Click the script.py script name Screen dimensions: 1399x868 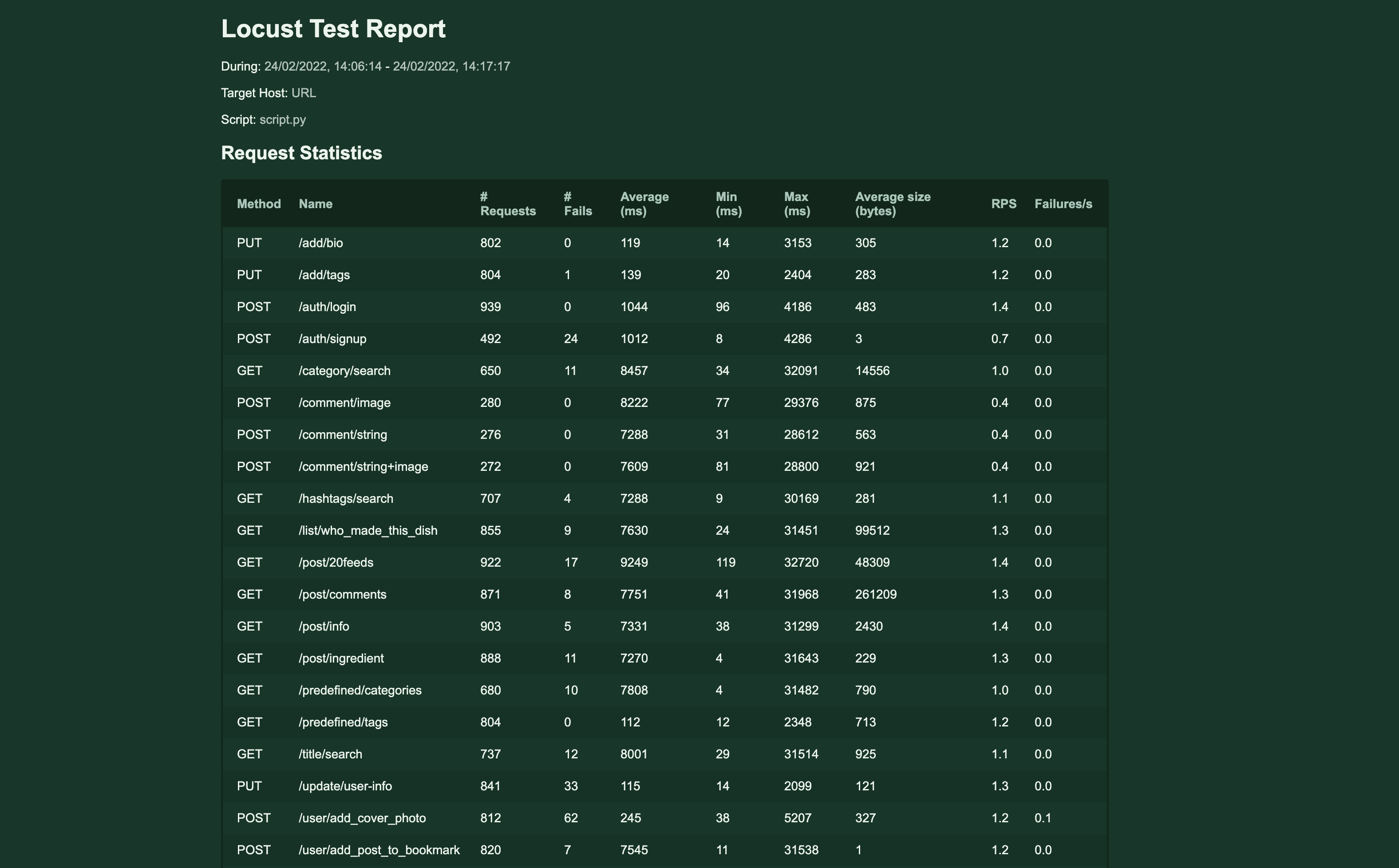[x=282, y=120]
